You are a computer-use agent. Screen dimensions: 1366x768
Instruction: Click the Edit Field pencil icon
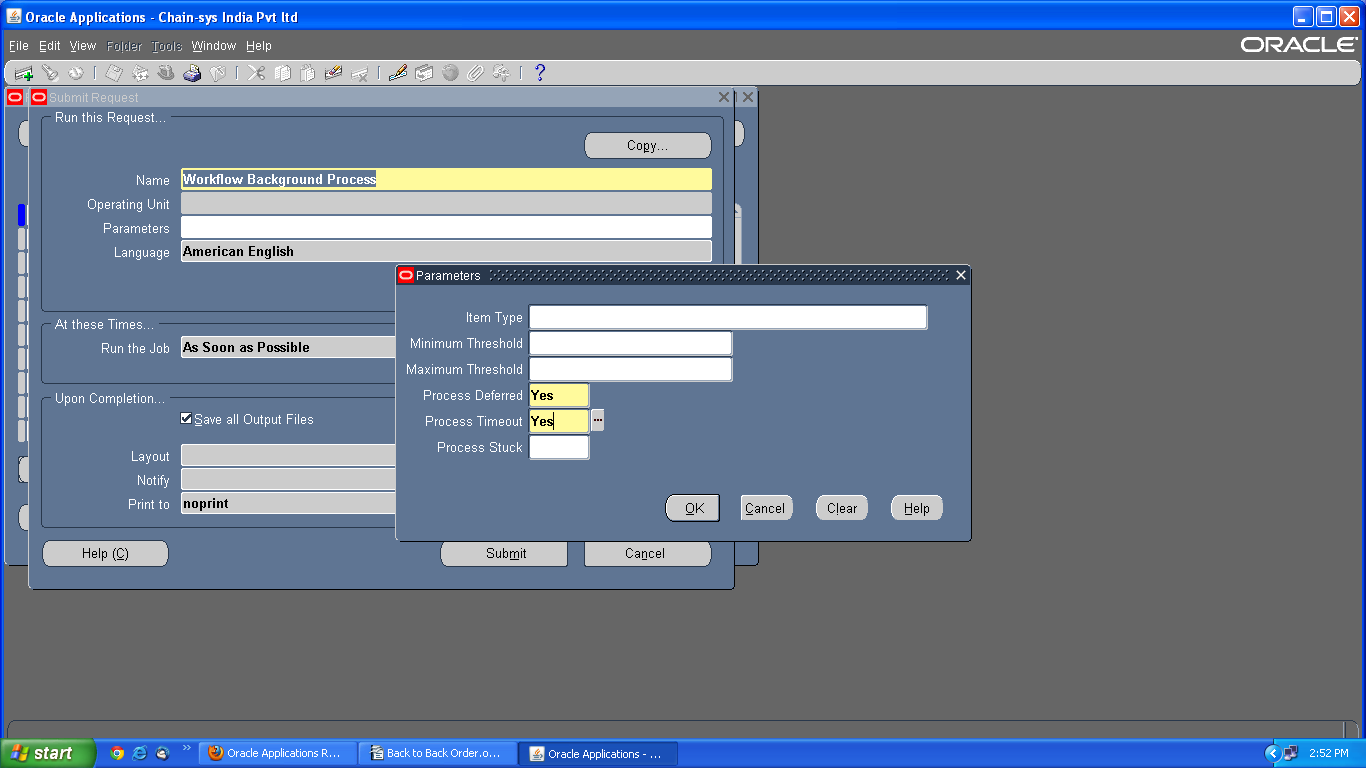click(x=398, y=73)
